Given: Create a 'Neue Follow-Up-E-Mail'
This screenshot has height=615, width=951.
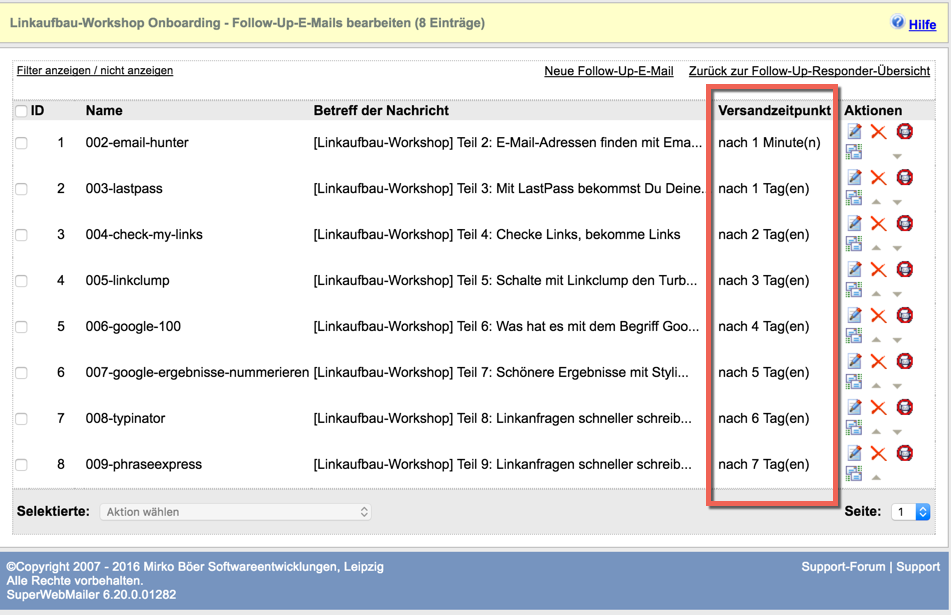Looking at the screenshot, I should [608, 71].
